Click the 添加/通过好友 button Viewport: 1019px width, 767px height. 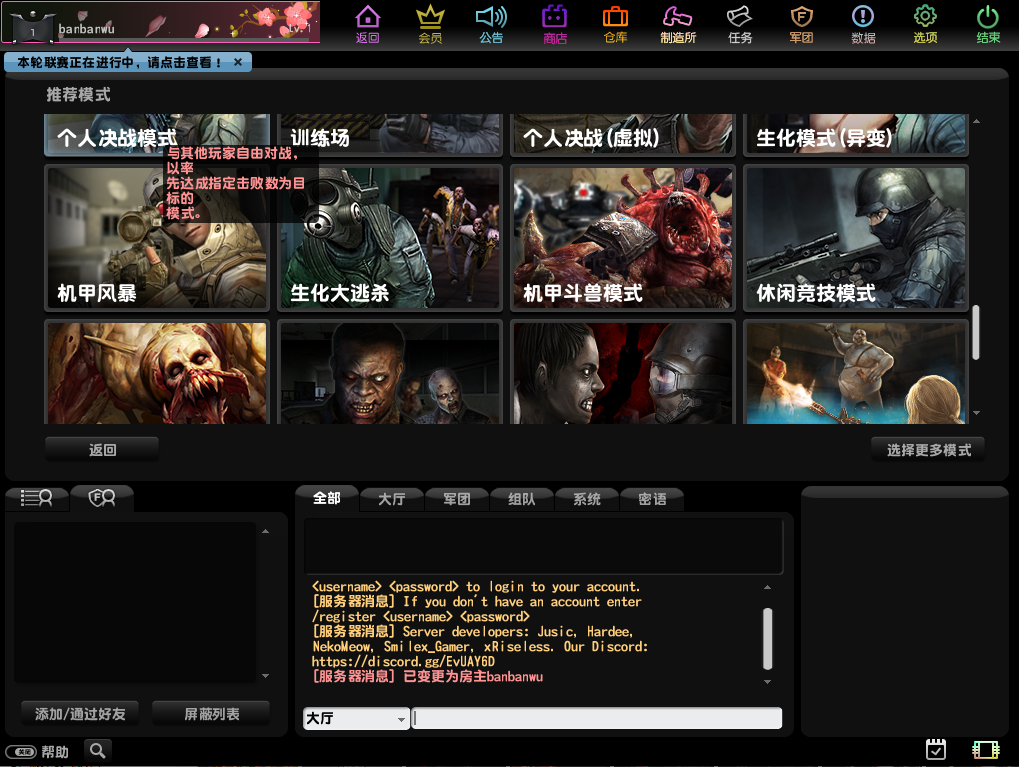[80, 714]
